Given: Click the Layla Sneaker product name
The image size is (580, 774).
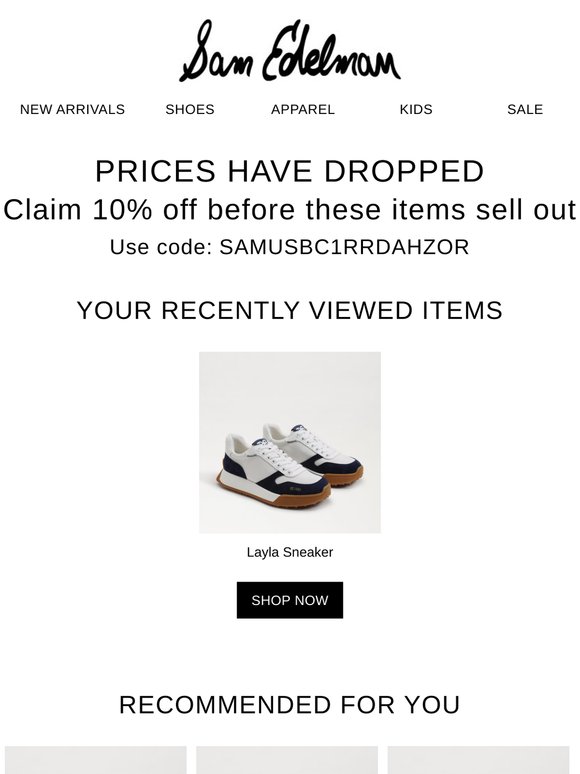Looking at the screenshot, I should point(290,552).
